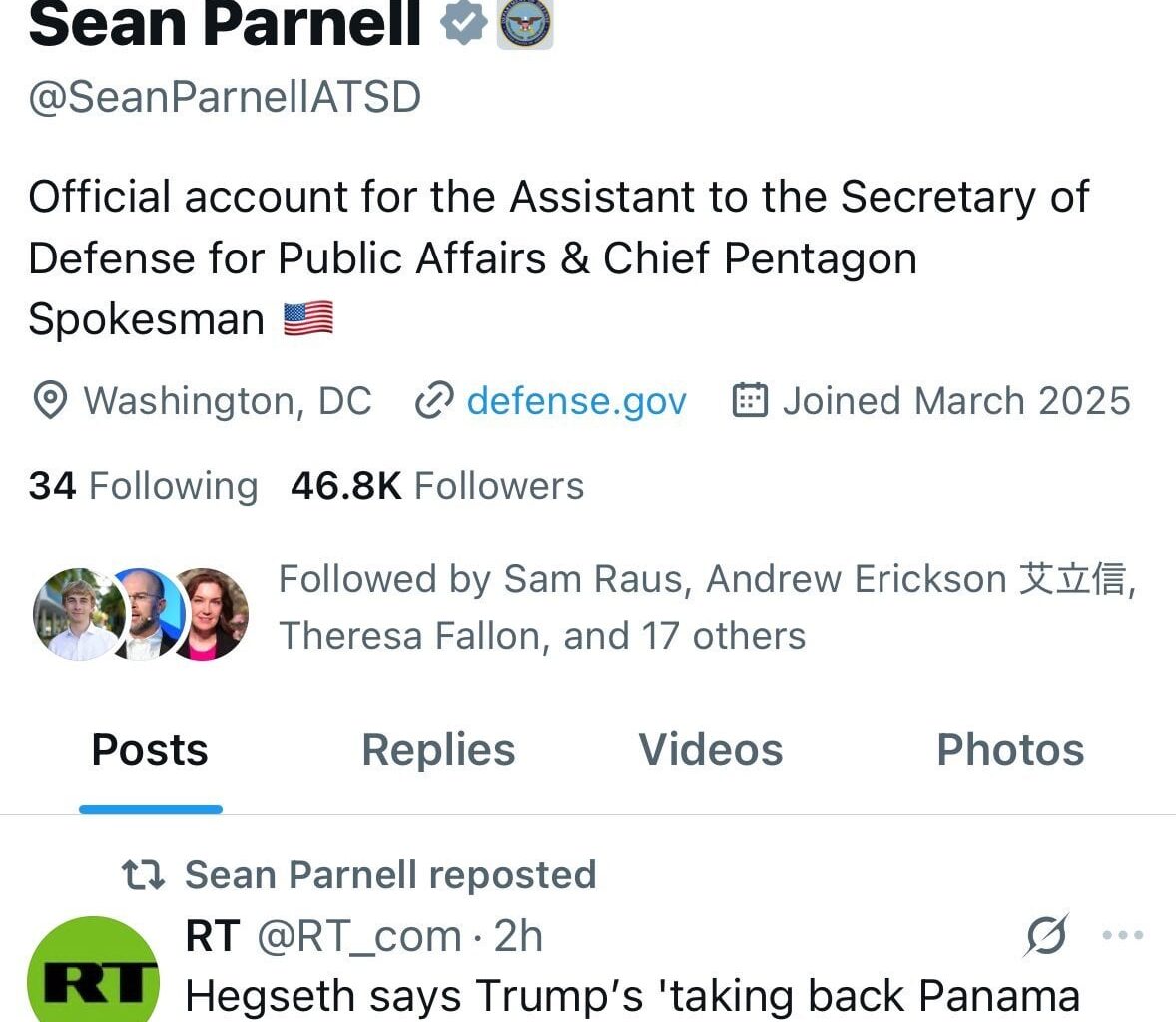The height and width of the screenshot is (1022, 1176).
Task: Open the Department of Defense affiliation badge
Action: 523,22
